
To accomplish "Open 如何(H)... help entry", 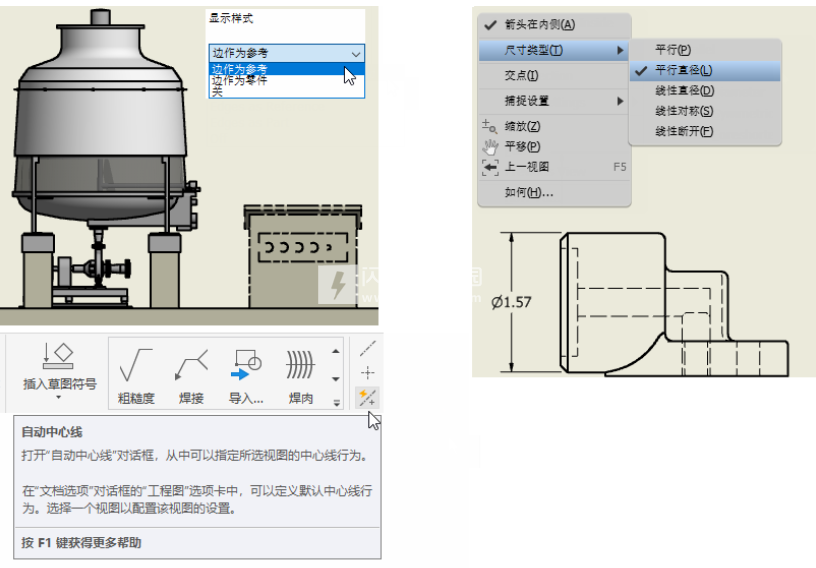I will pos(529,192).
